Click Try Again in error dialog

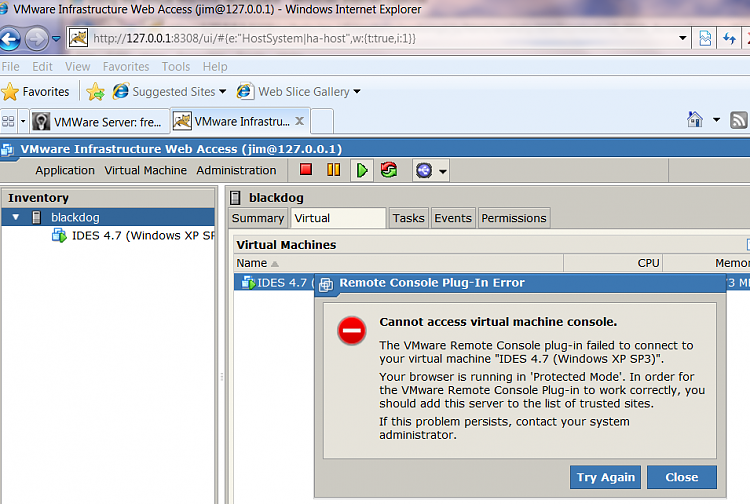[x=605, y=477]
